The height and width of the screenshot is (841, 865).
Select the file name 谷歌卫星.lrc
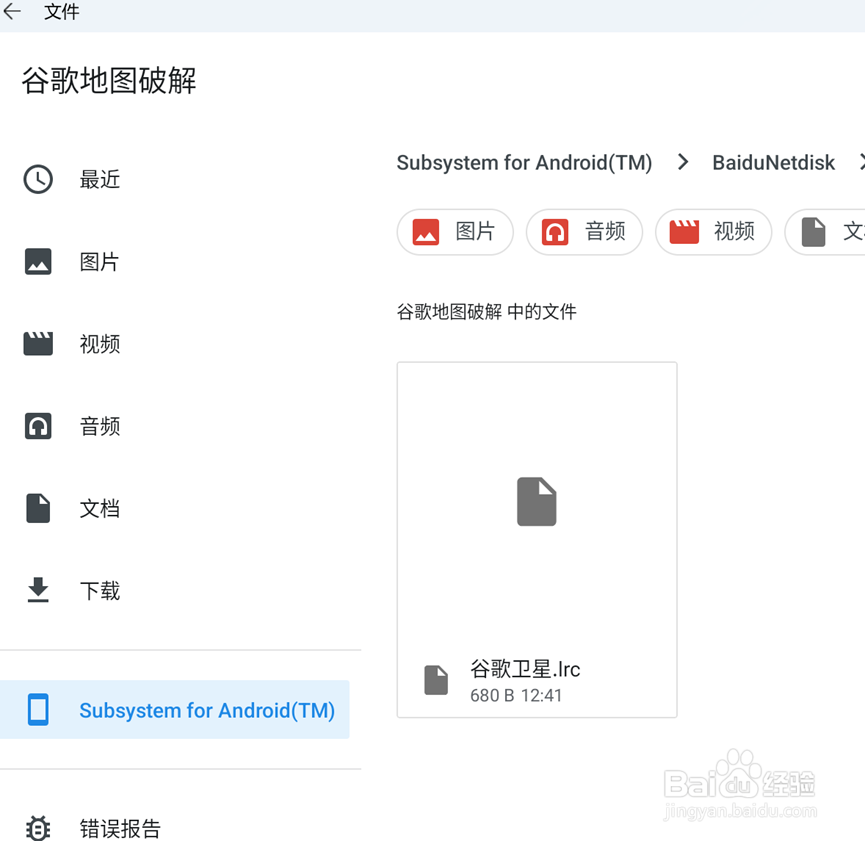click(525, 669)
